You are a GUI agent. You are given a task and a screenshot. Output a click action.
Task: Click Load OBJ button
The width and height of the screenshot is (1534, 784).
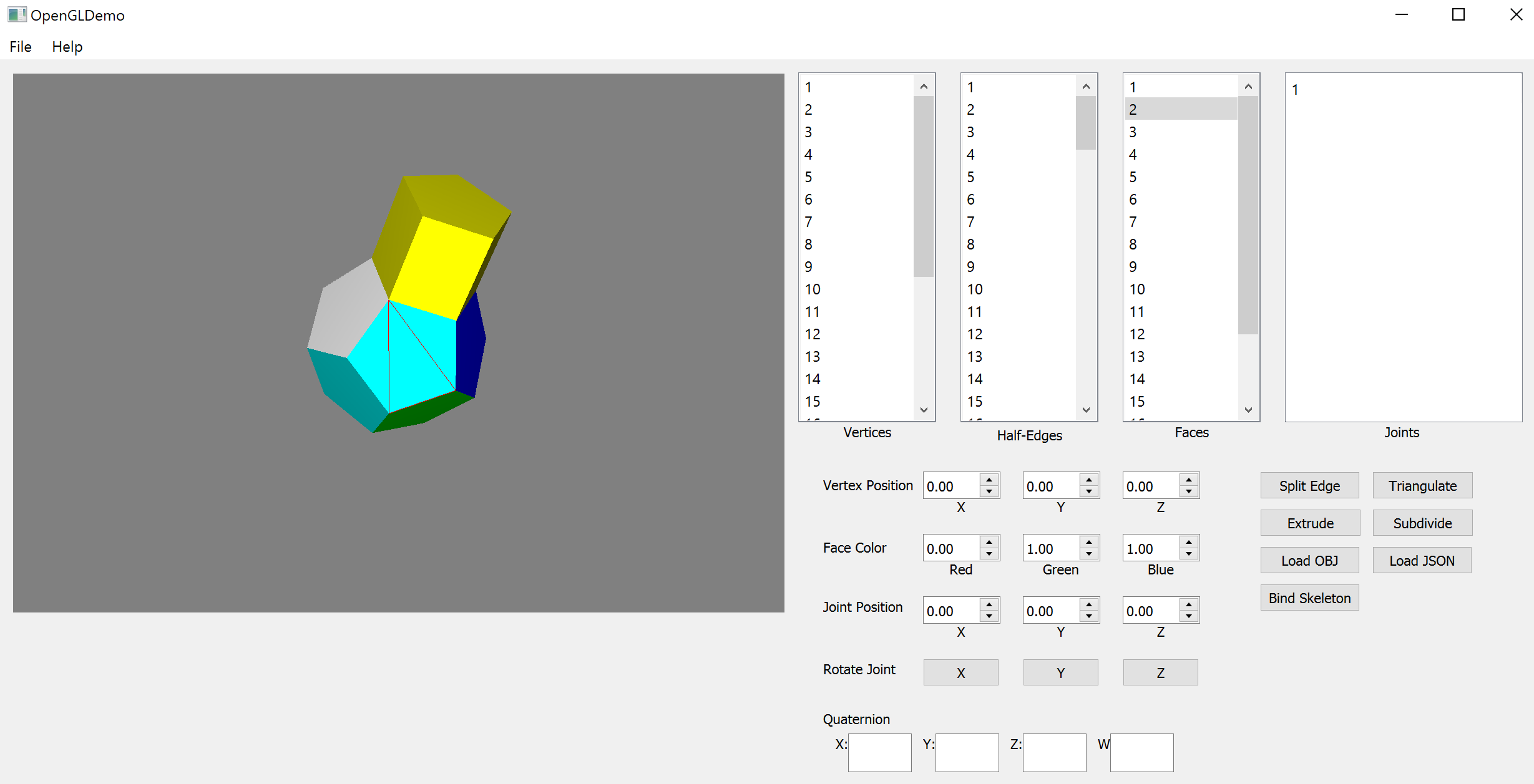coord(1309,561)
